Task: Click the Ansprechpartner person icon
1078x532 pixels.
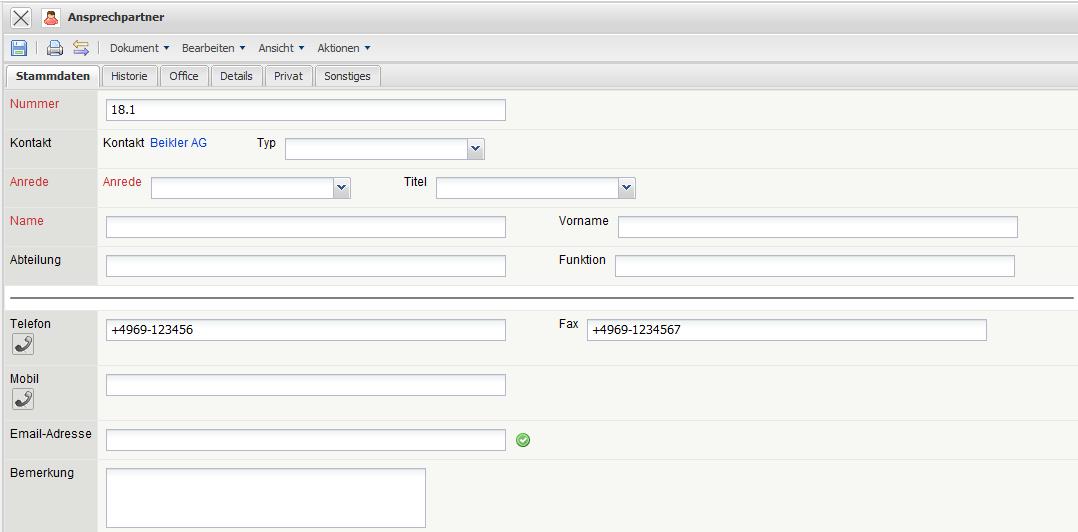Action: (x=51, y=18)
